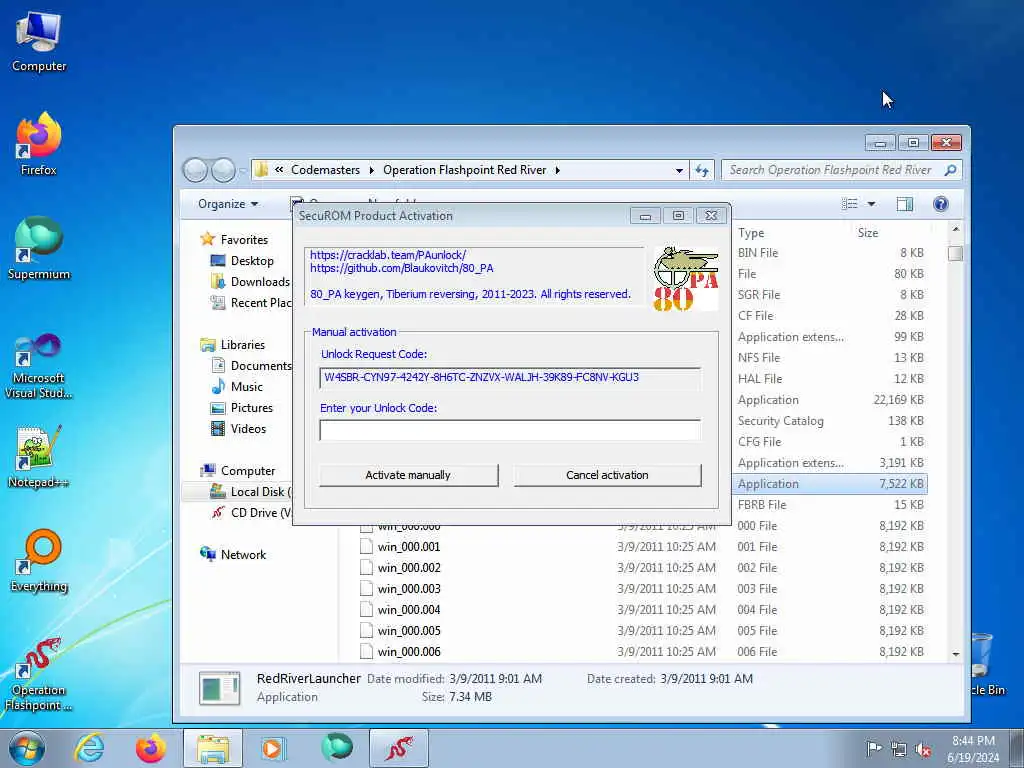The image size is (1024, 768).
Task: Open the Recycle Bin on the desktop
Action: coord(987,665)
